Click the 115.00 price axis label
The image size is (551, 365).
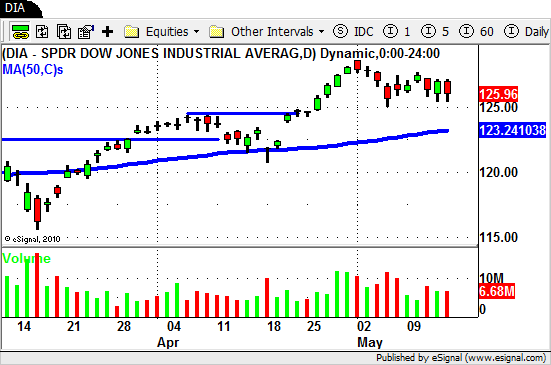click(x=499, y=237)
